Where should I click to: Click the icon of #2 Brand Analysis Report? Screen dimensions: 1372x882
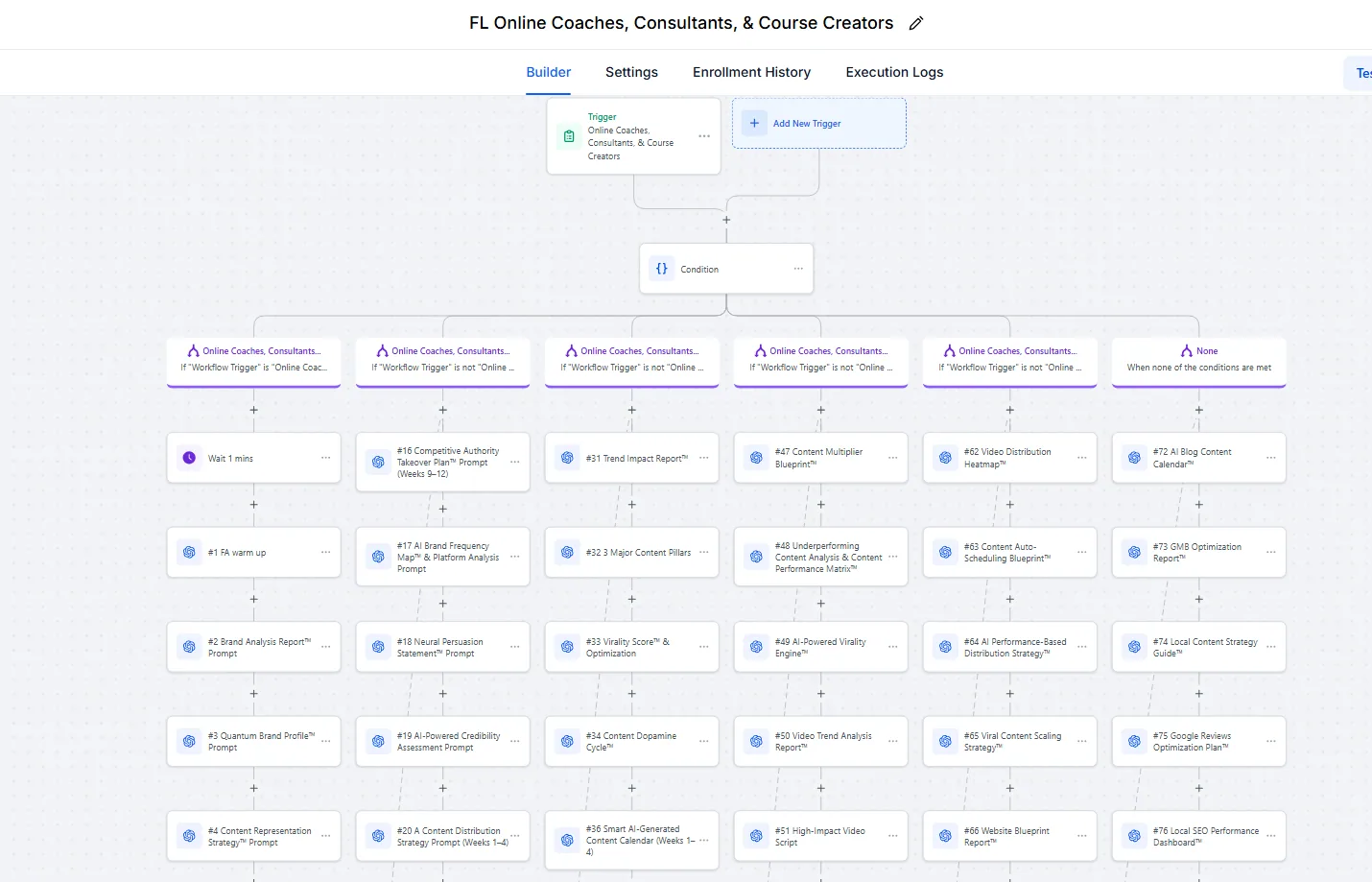tap(189, 647)
